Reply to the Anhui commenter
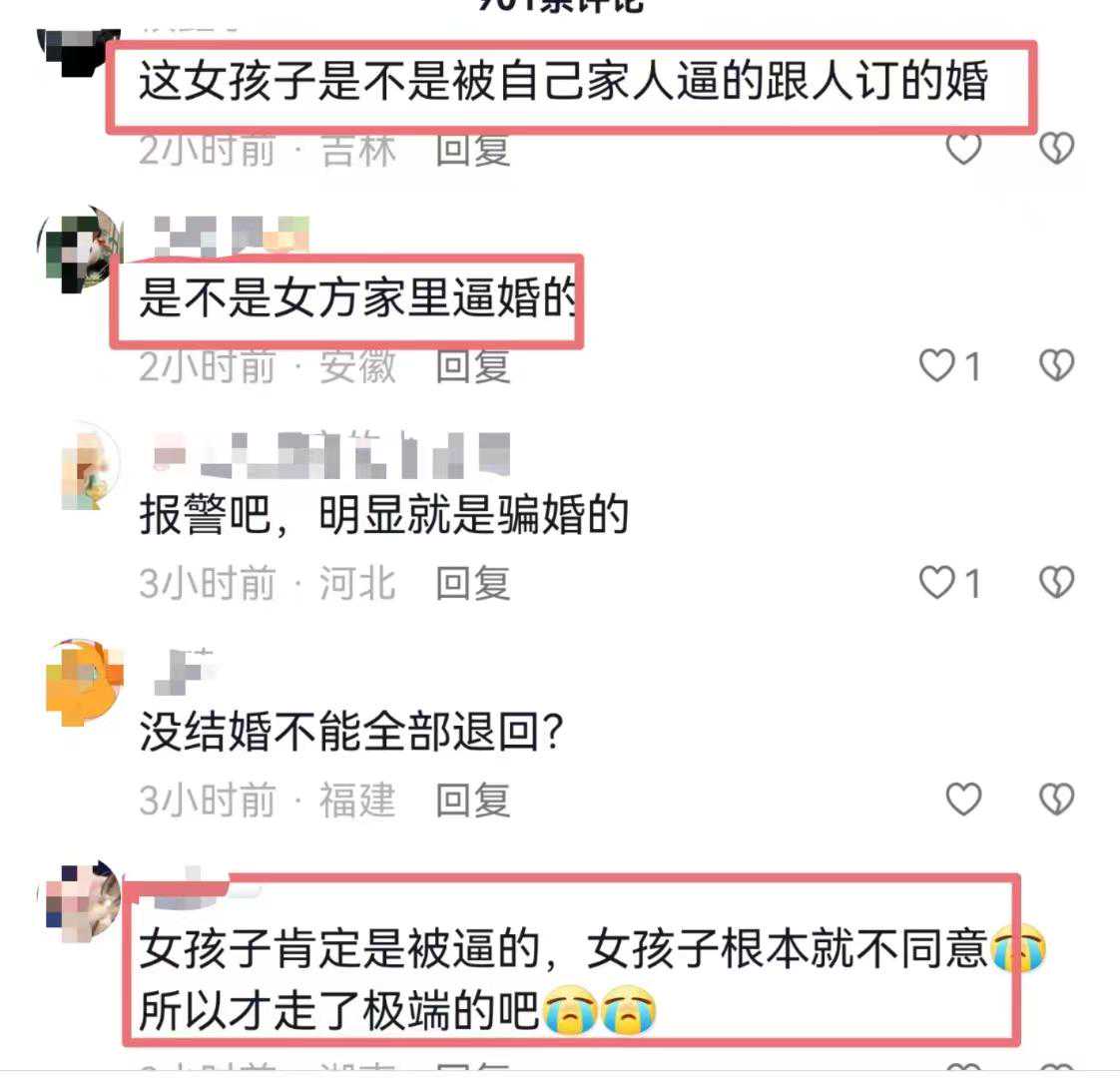 (x=473, y=366)
